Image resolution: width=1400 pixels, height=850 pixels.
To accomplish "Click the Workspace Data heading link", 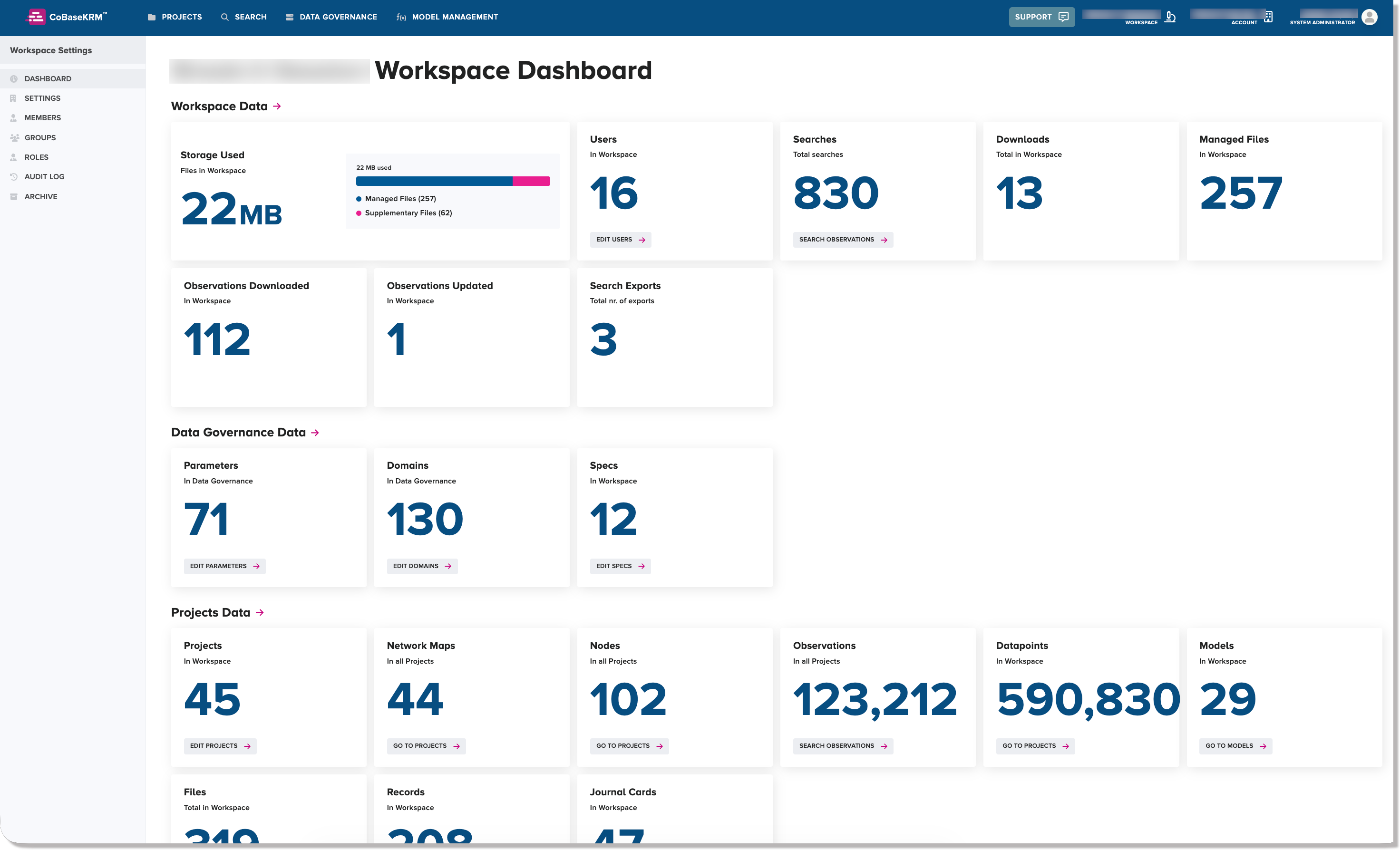I will tap(219, 106).
